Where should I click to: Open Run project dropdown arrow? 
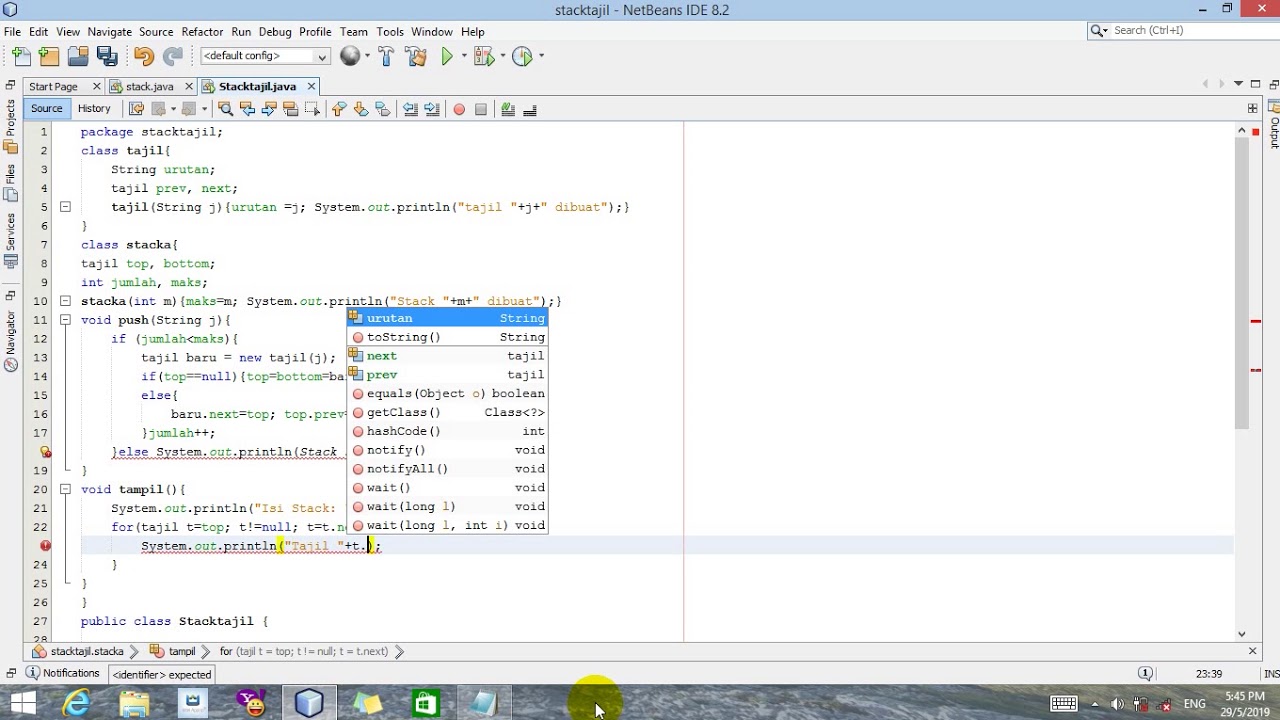click(463, 57)
